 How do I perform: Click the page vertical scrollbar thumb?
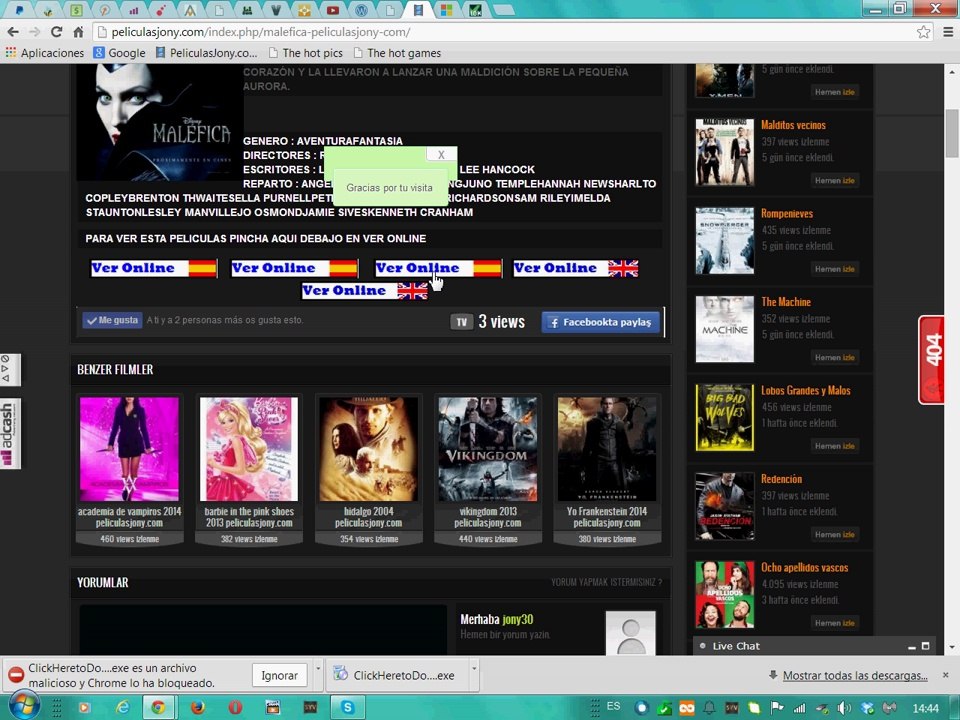952,133
